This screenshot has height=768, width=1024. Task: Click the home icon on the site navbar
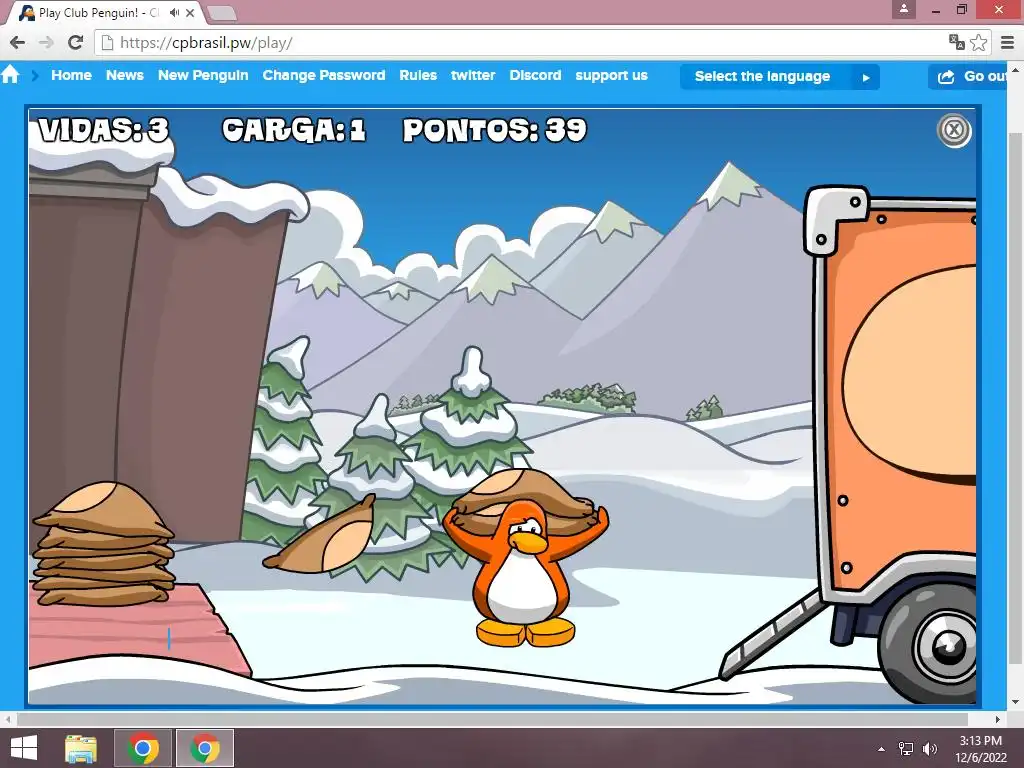(x=10, y=74)
